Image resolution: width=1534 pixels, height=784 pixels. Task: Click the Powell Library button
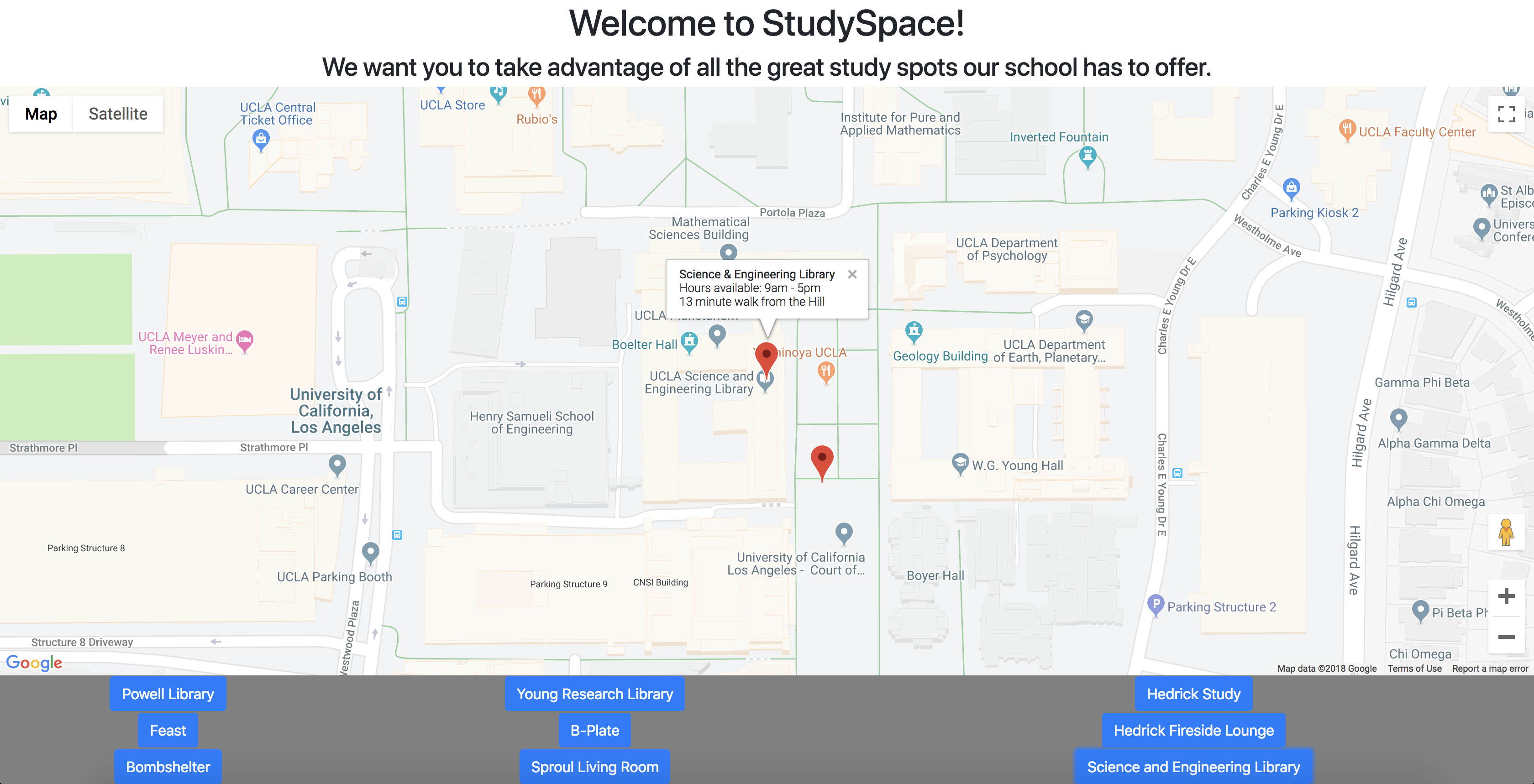[168, 694]
